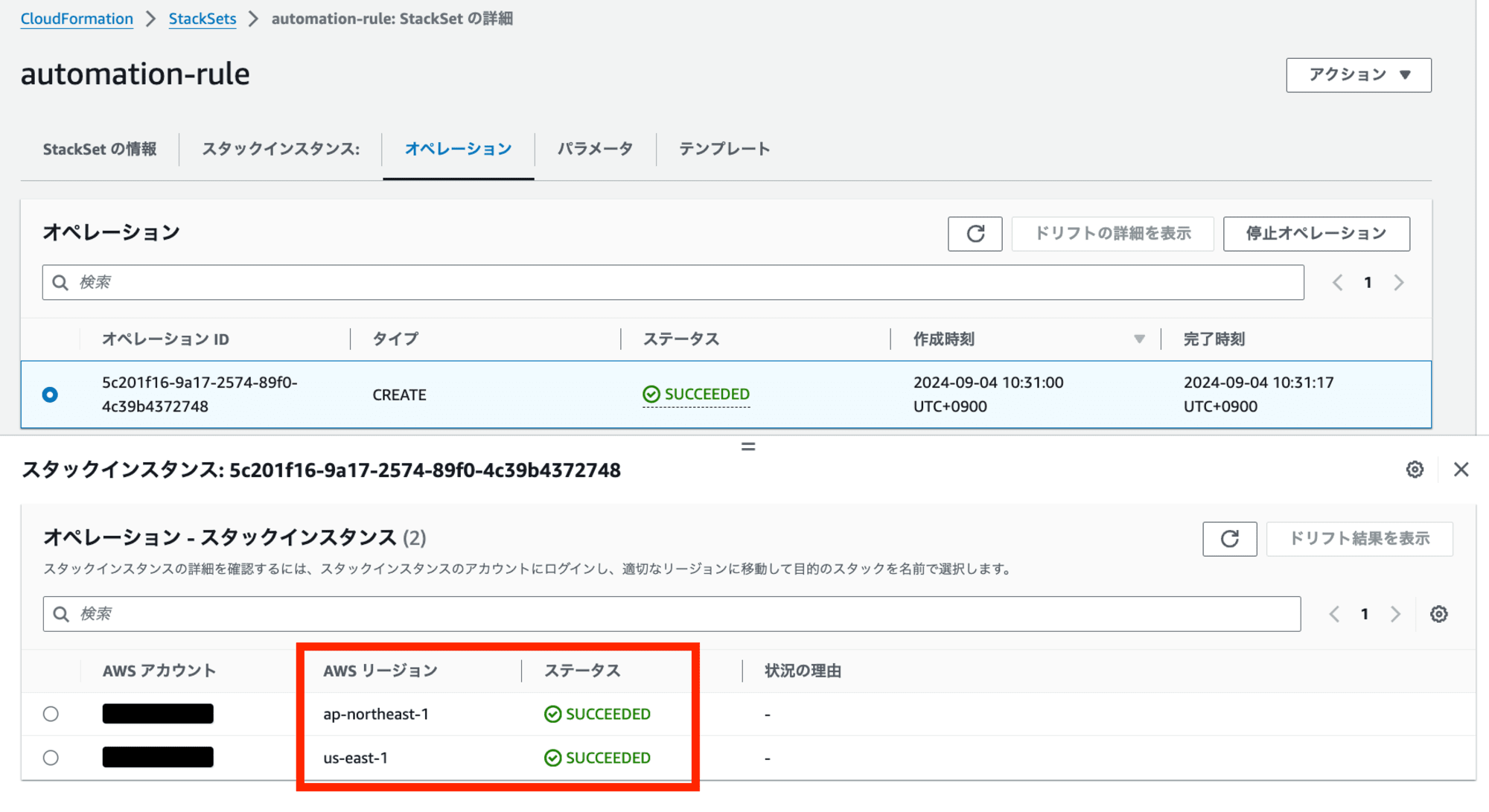Click the AWS アカウント column header
This screenshot has height=812, width=1489.
pyautogui.click(x=159, y=671)
